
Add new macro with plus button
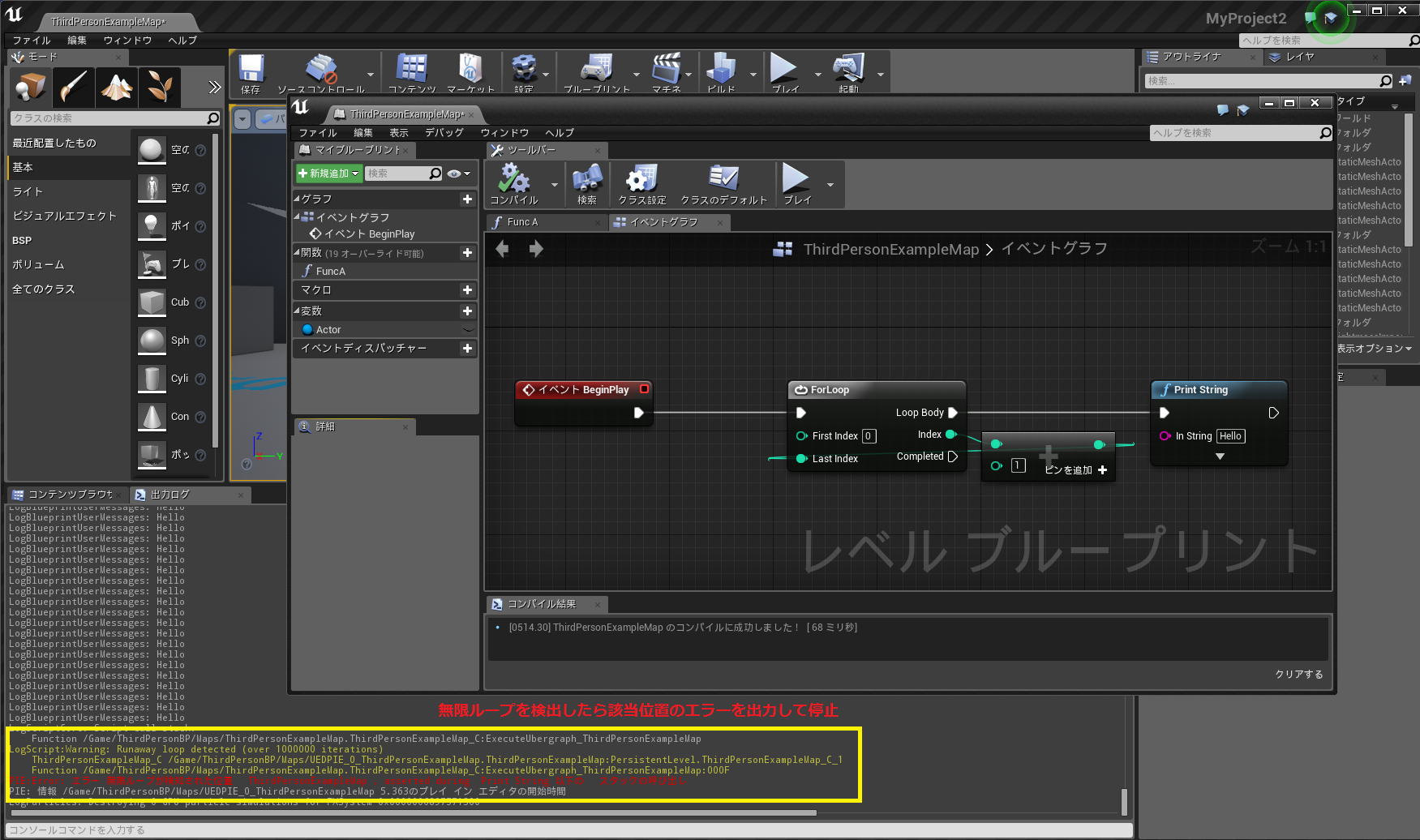[467, 290]
